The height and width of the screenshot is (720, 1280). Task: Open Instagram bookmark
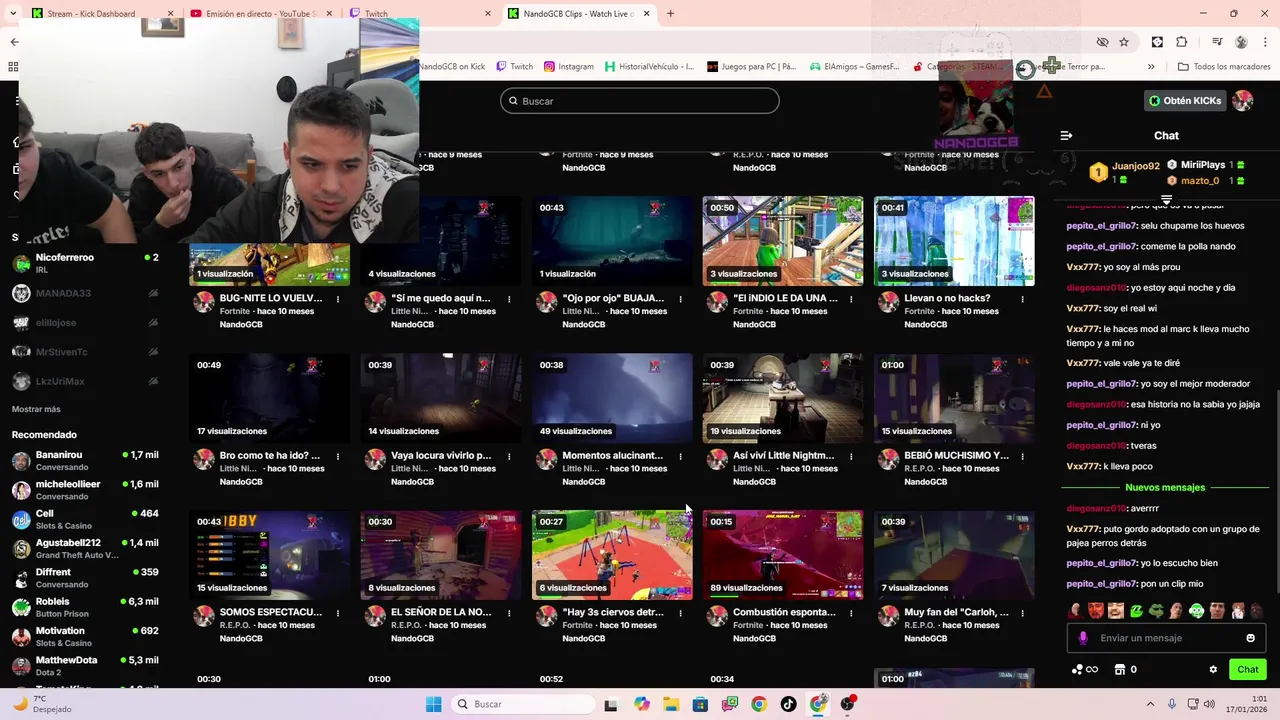click(x=568, y=67)
